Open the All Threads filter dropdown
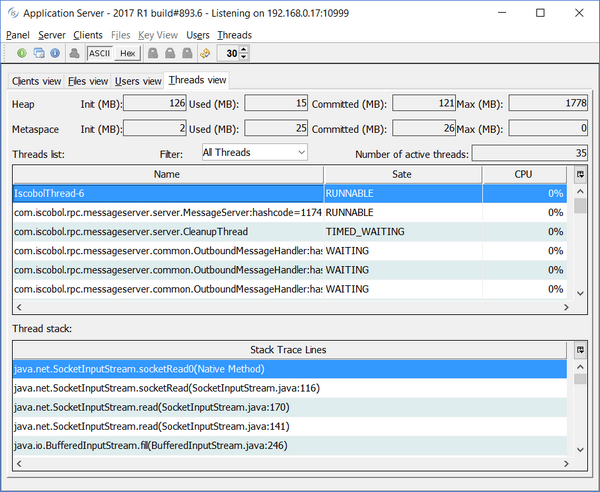The height and width of the screenshot is (492, 600). pyautogui.click(x=254, y=152)
